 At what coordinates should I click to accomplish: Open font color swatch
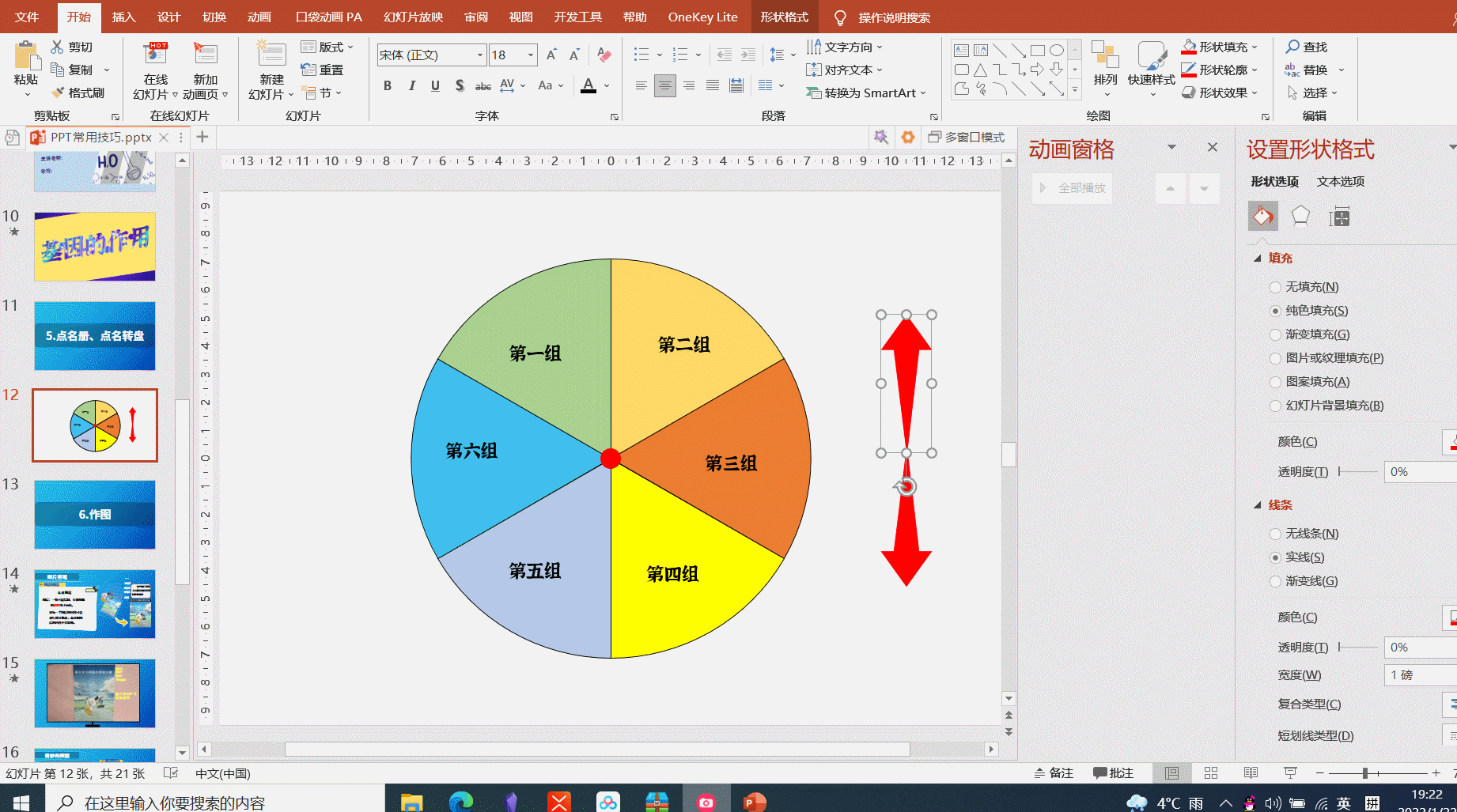(588, 85)
